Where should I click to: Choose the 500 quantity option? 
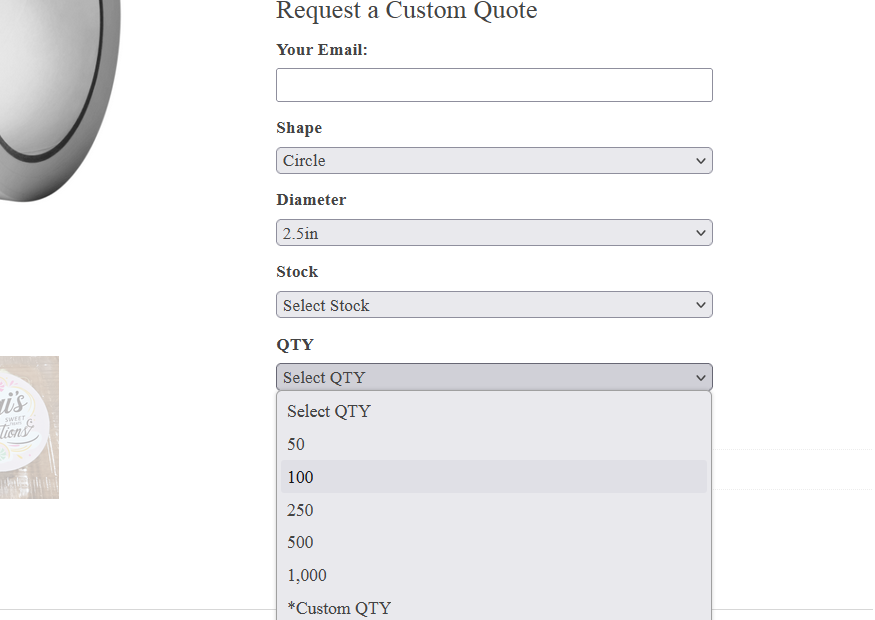[x=300, y=542]
